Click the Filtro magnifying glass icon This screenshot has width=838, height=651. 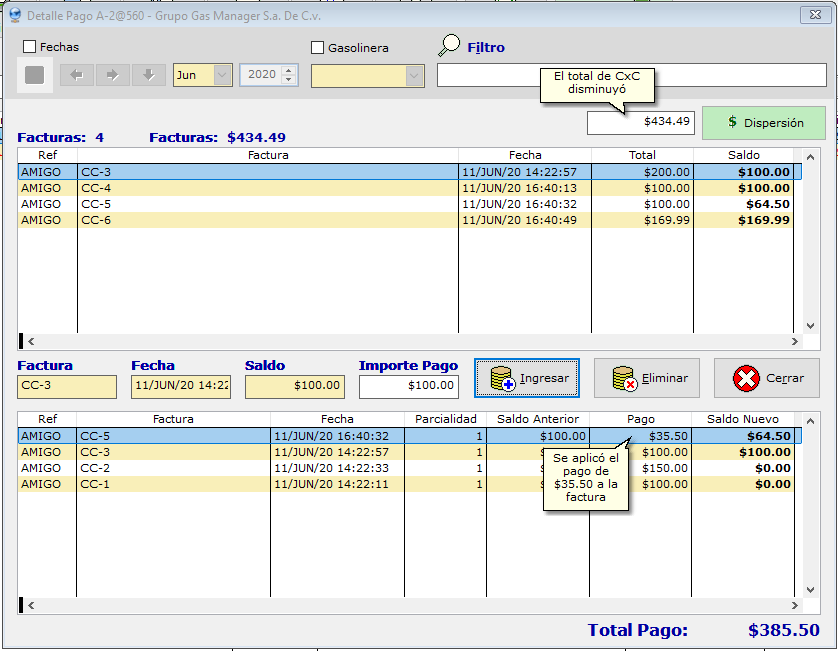tap(450, 46)
